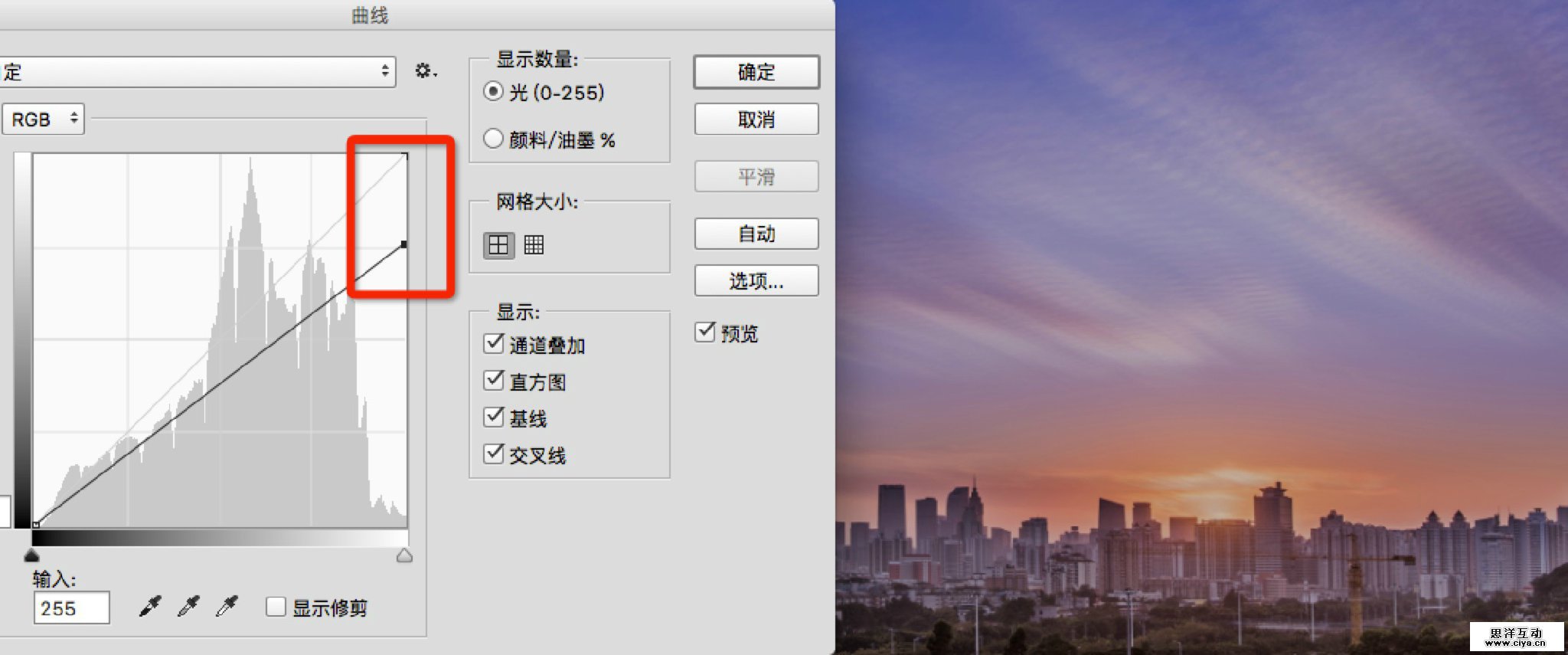Uncheck the 直方图 histogram checkbox
Image resolution: width=1568 pixels, height=655 pixels.
click(x=494, y=380)
